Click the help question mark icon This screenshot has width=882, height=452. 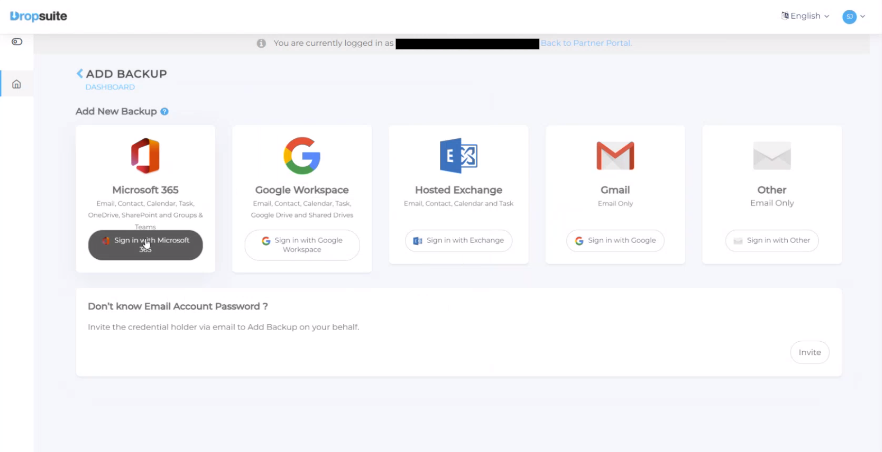164,111
